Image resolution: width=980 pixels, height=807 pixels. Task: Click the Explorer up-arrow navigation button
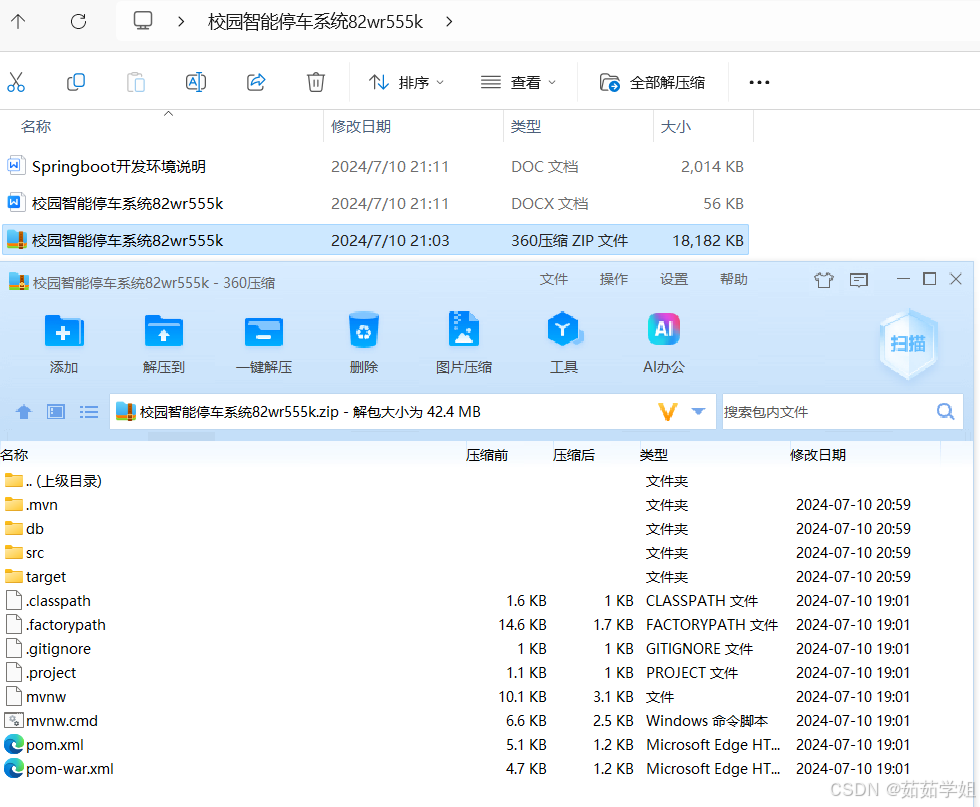[x=18, y=22]
